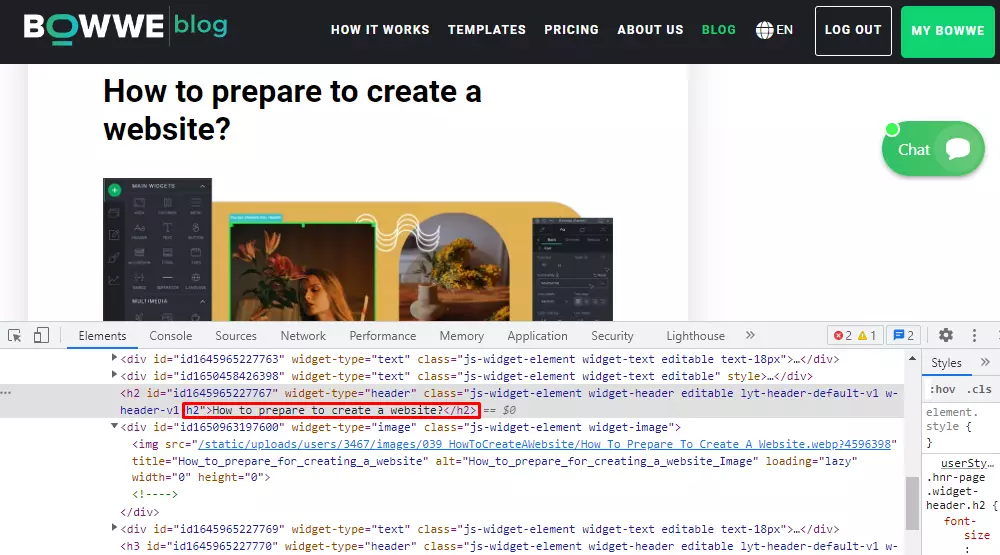Expand div id1645965227769 node

coord(114,528)
